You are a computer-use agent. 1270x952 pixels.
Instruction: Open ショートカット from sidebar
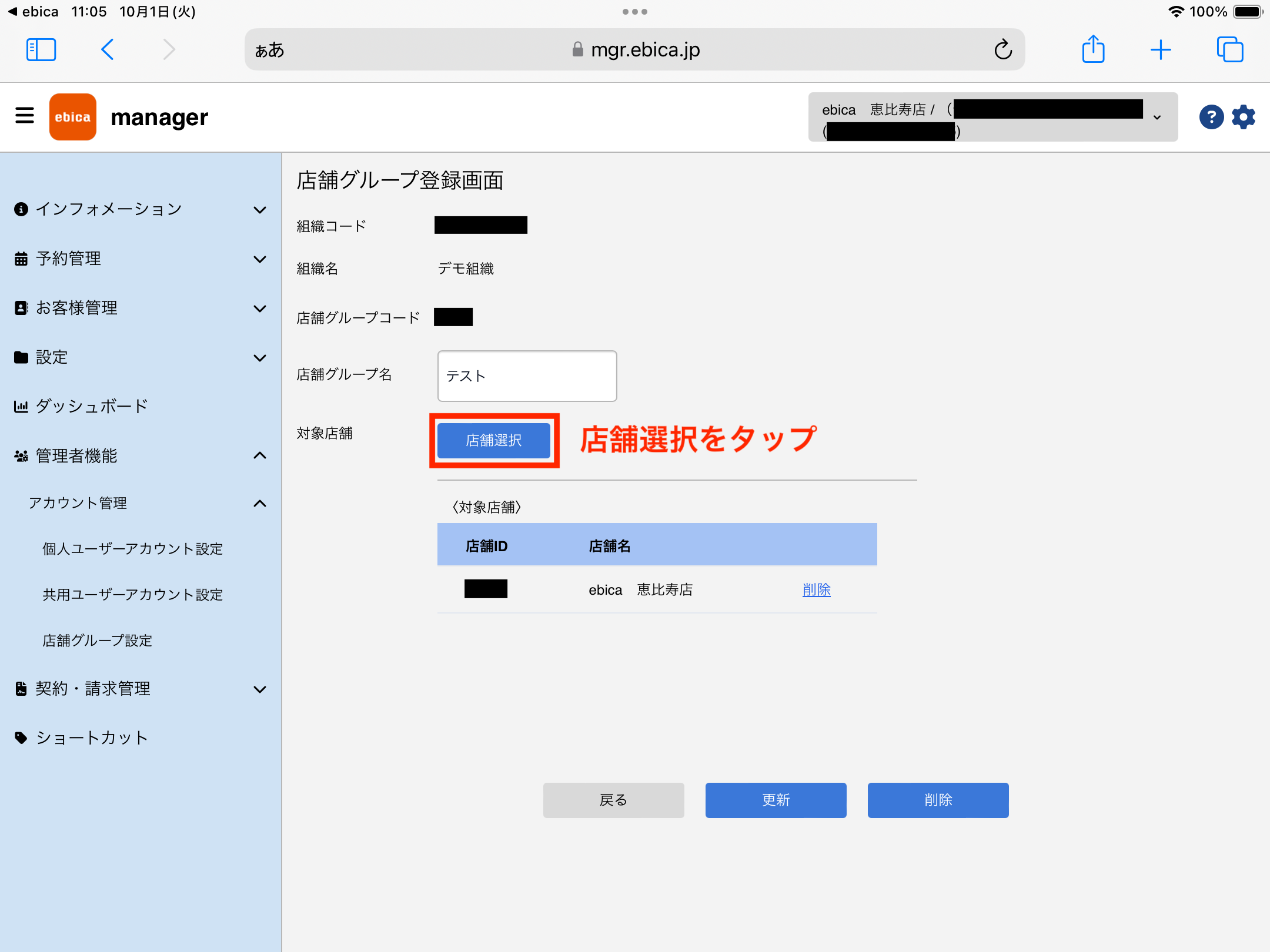(x=92, y=738)
